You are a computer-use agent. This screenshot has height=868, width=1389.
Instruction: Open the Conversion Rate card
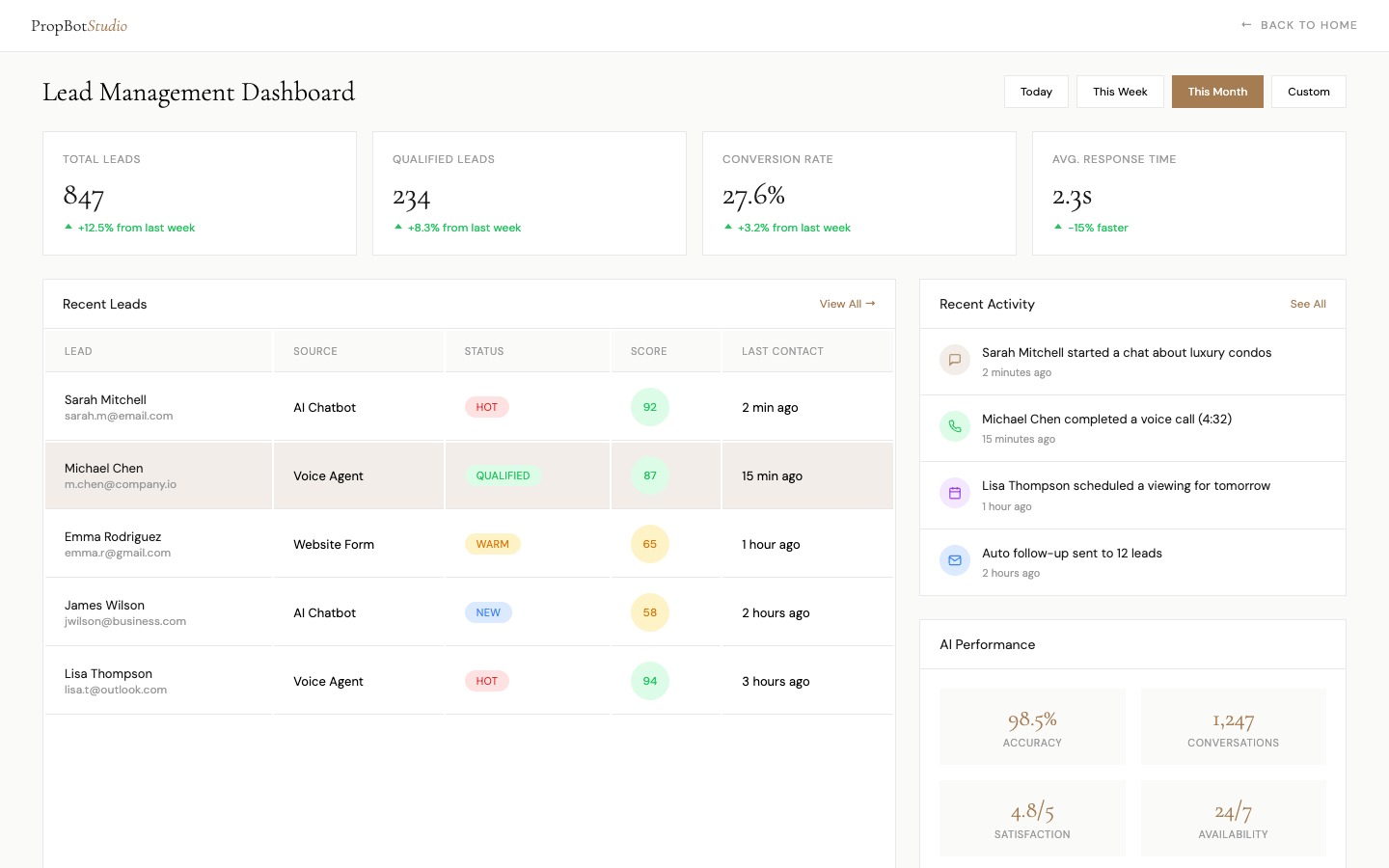pyautogui.click(x=859, y=194)
